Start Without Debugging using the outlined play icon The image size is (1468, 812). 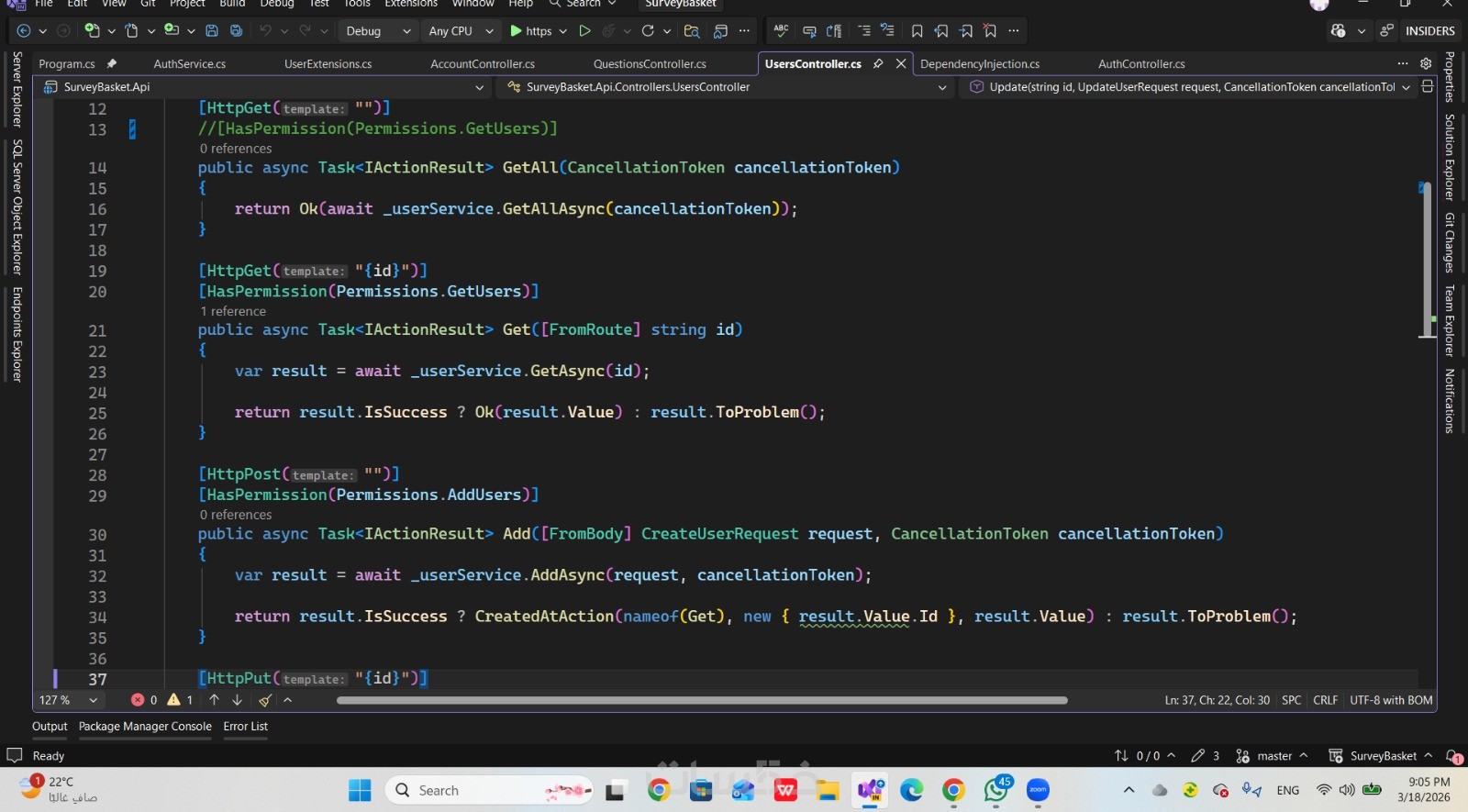tap(584, 31)
